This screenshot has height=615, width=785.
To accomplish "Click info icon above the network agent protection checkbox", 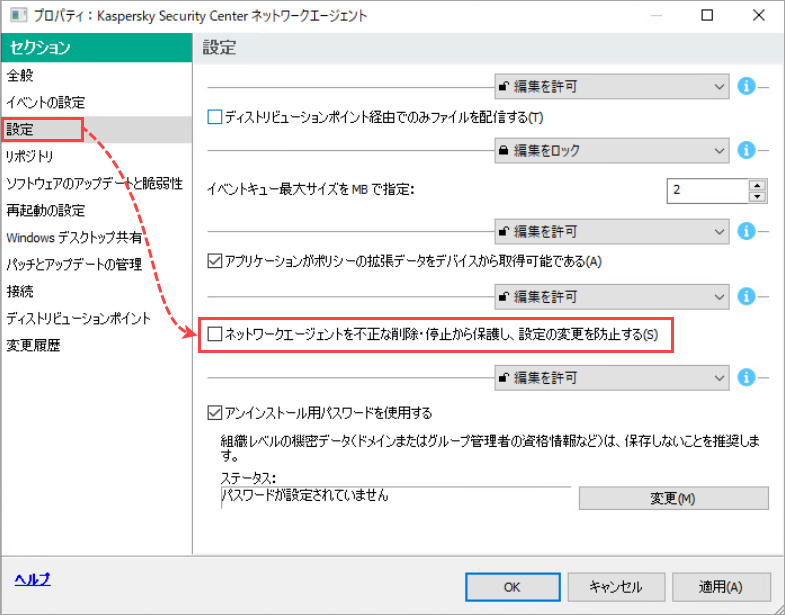I will click(745, 297).
